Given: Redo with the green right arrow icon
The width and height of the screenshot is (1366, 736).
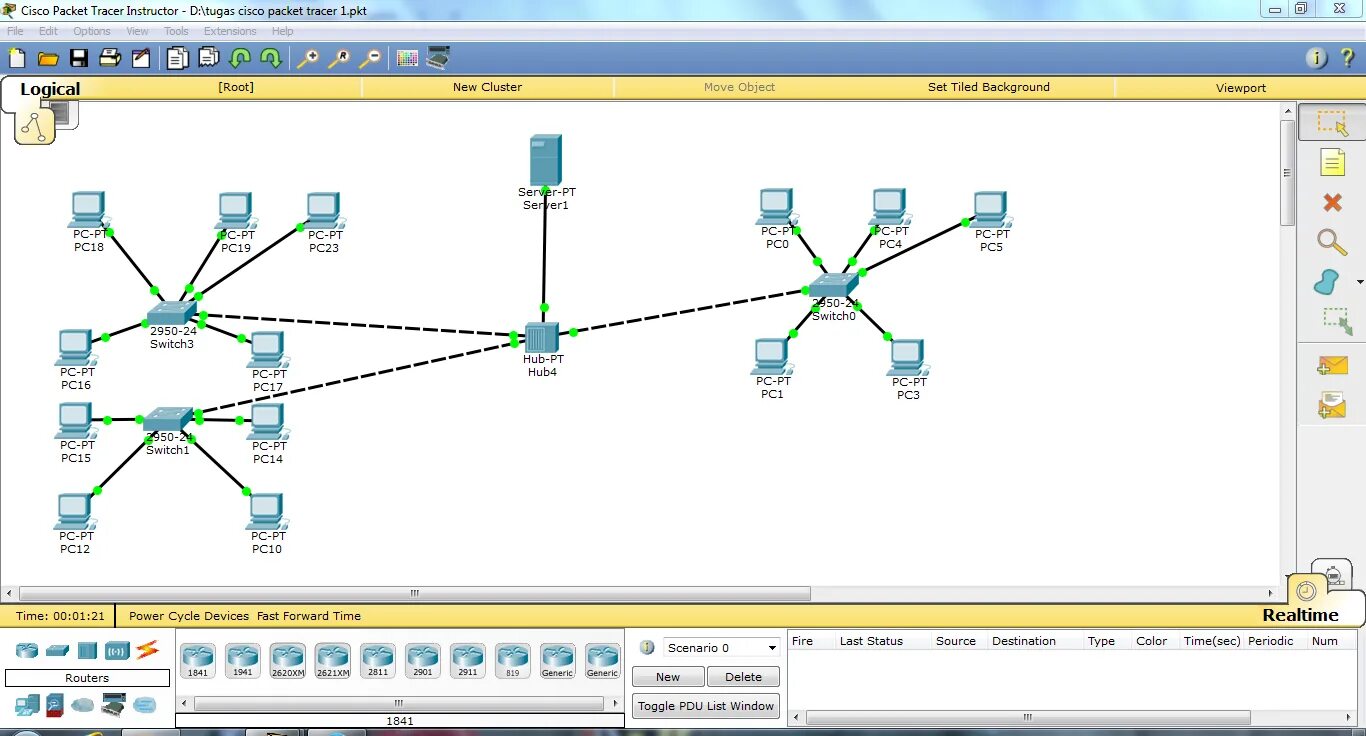Looking at the screenshot, I should 271,58.
